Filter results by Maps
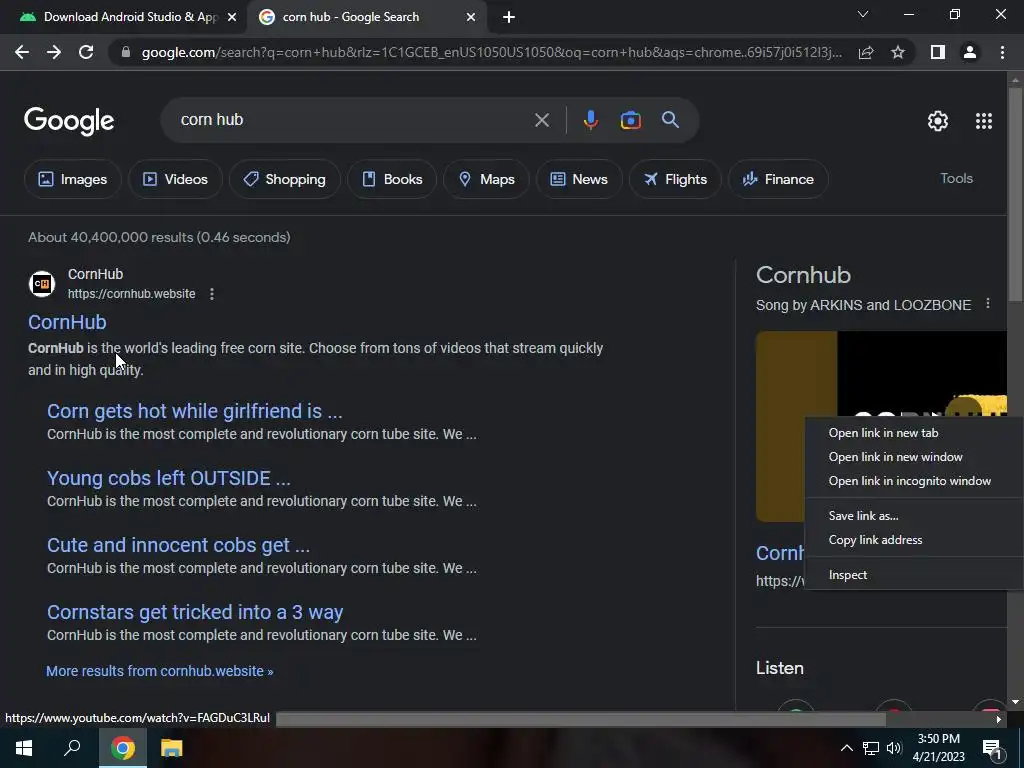The height and width of the screenshot is (768, 1024). (487, 179)
